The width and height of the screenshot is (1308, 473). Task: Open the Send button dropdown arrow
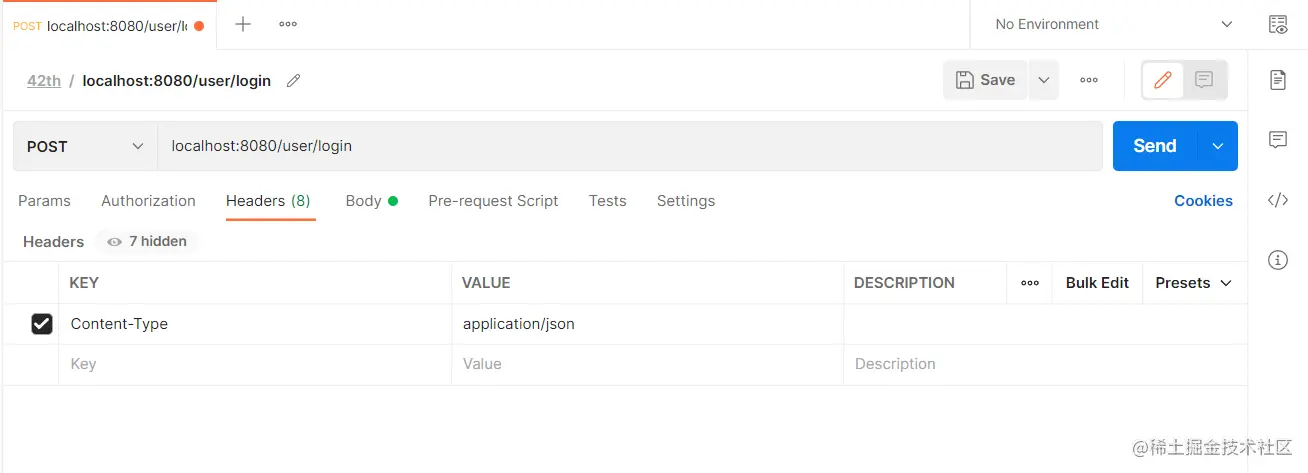point(1218,146)
